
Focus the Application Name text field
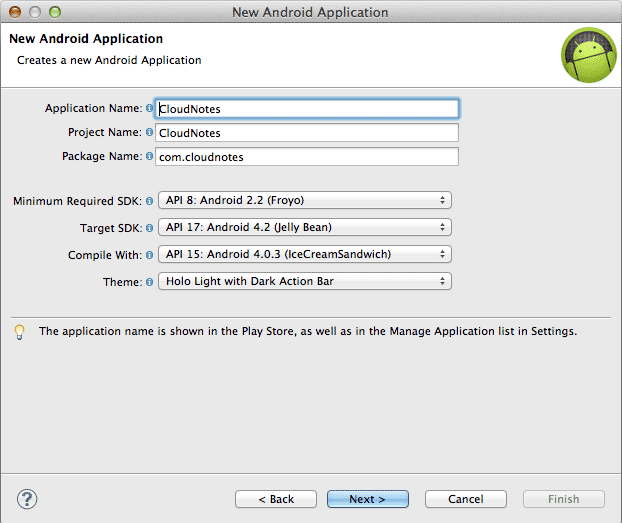[308, 108]
